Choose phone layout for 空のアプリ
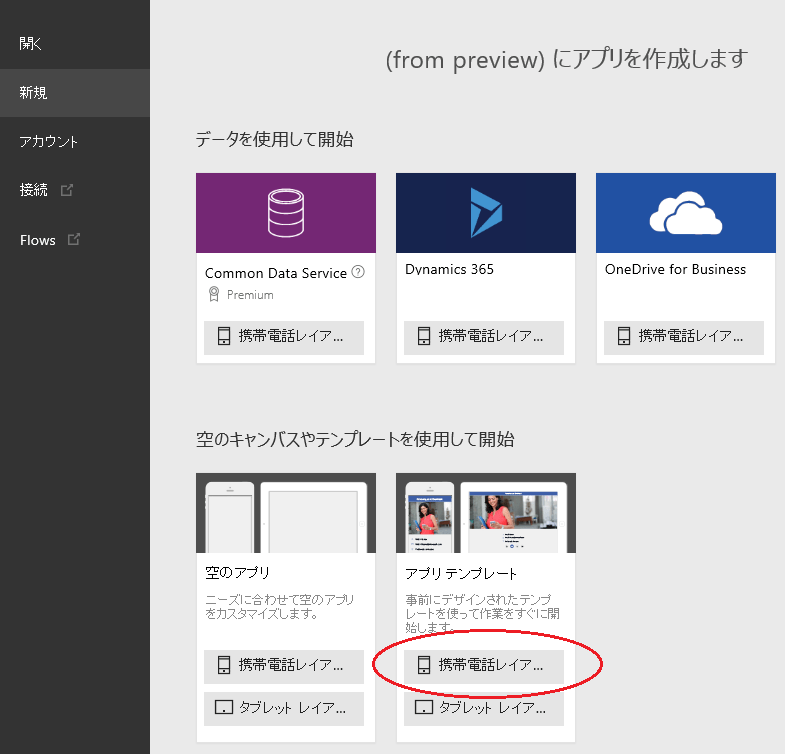The width and height of the screenshot is (785, 754). [x=284, y=666]
